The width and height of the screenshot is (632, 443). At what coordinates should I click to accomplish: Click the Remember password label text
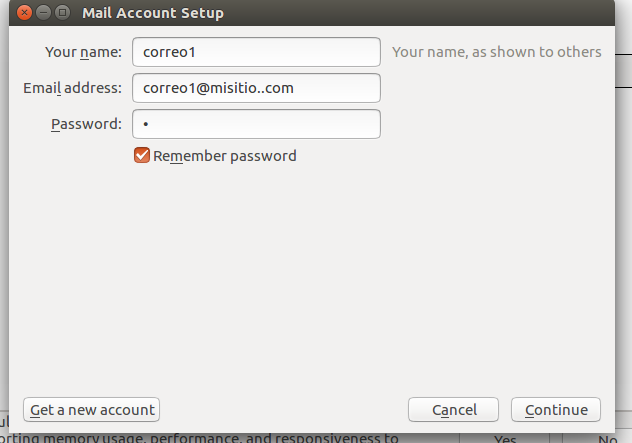pos(225,156)
